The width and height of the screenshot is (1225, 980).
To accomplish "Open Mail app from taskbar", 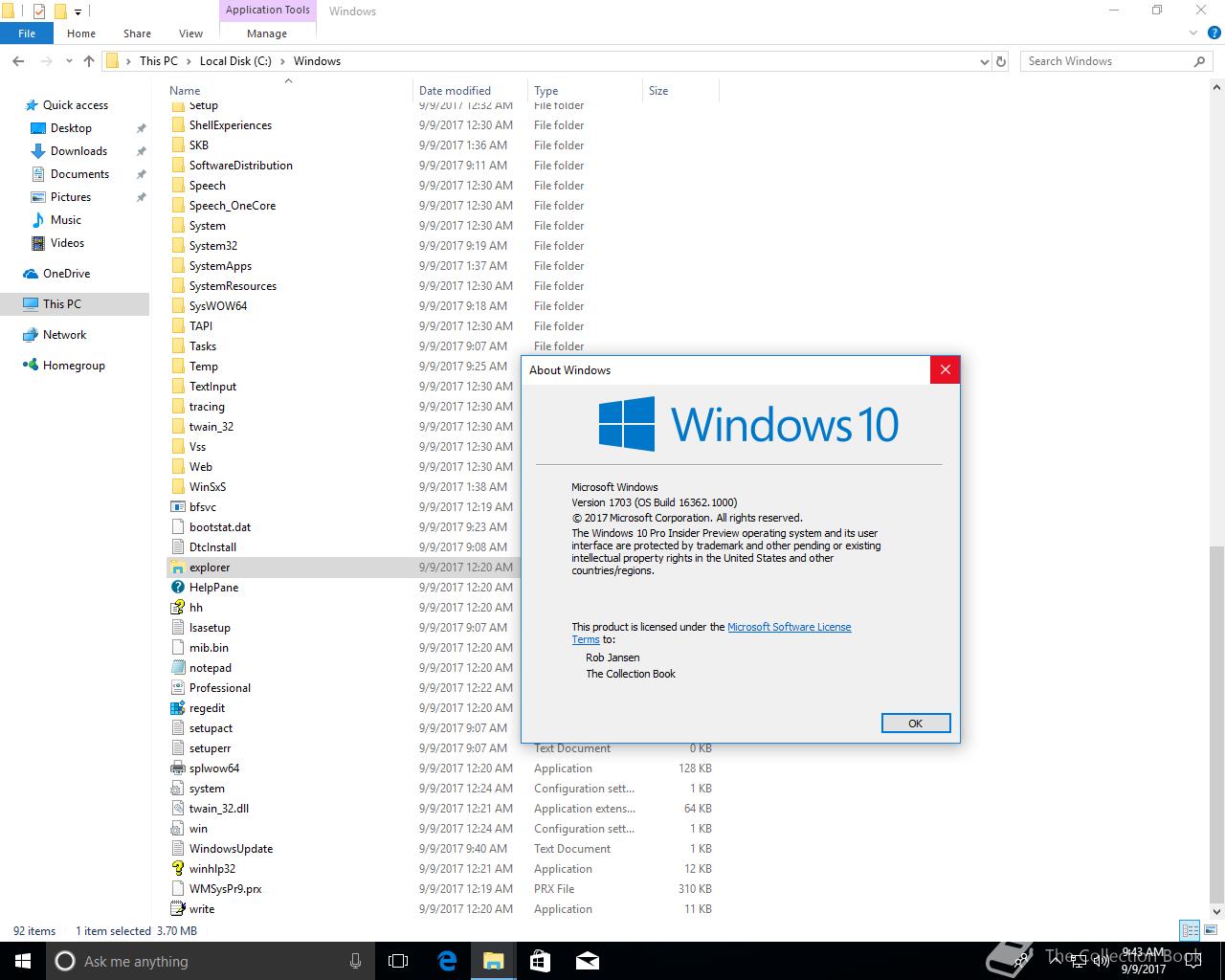I will pyautogui.click(x=587, y=961).
